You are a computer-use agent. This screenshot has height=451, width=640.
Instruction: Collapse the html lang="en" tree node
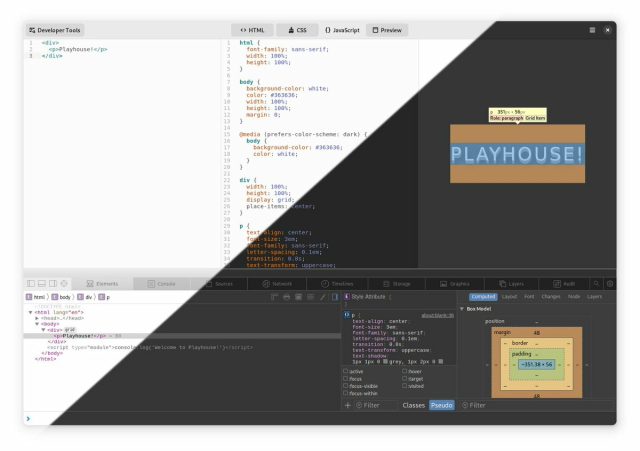30,312
